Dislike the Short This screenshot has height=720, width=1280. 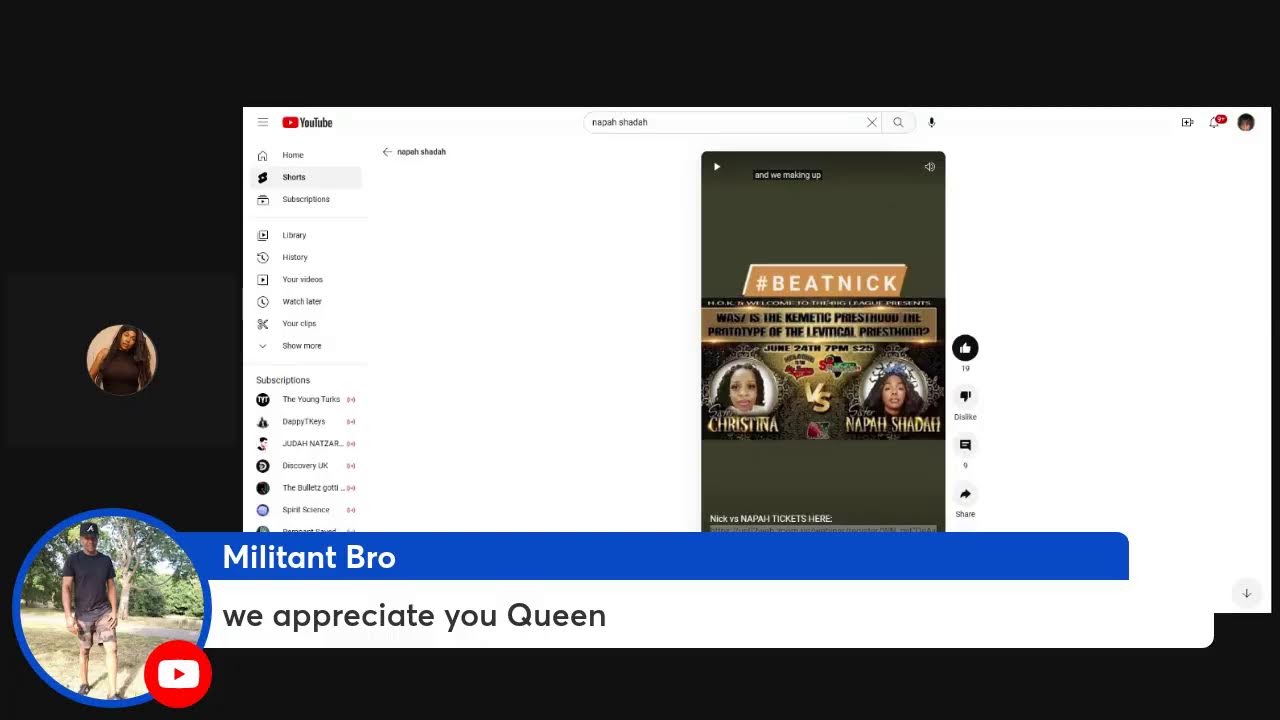click(x=965, y=396)
